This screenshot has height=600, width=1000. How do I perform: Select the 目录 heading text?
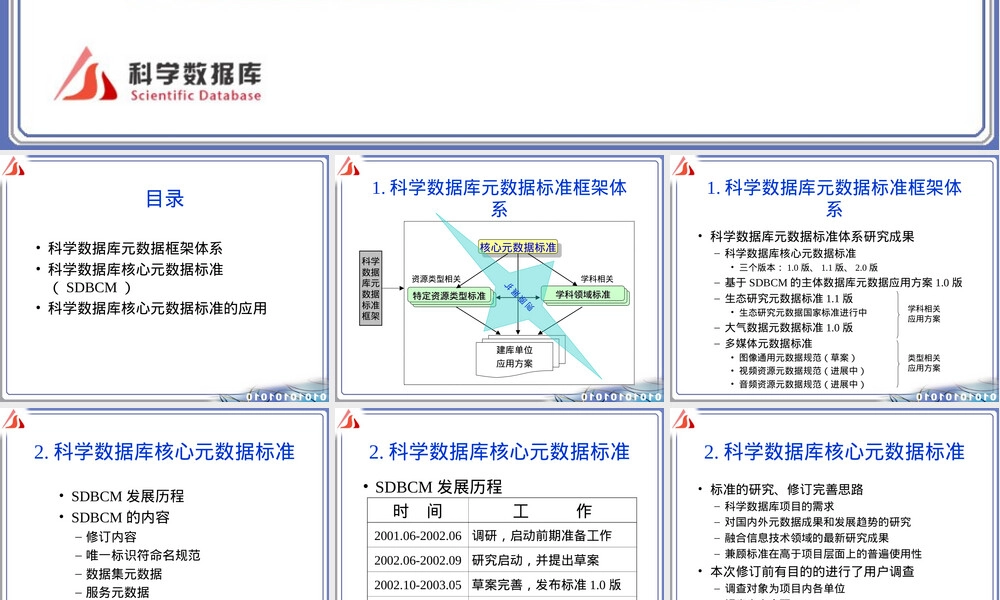pos(165,198)
